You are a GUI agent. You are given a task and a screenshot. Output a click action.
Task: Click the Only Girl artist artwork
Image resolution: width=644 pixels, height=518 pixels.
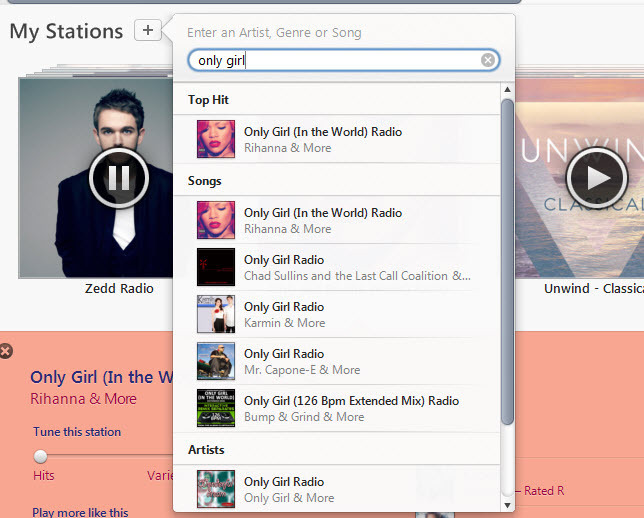[216, 489]
